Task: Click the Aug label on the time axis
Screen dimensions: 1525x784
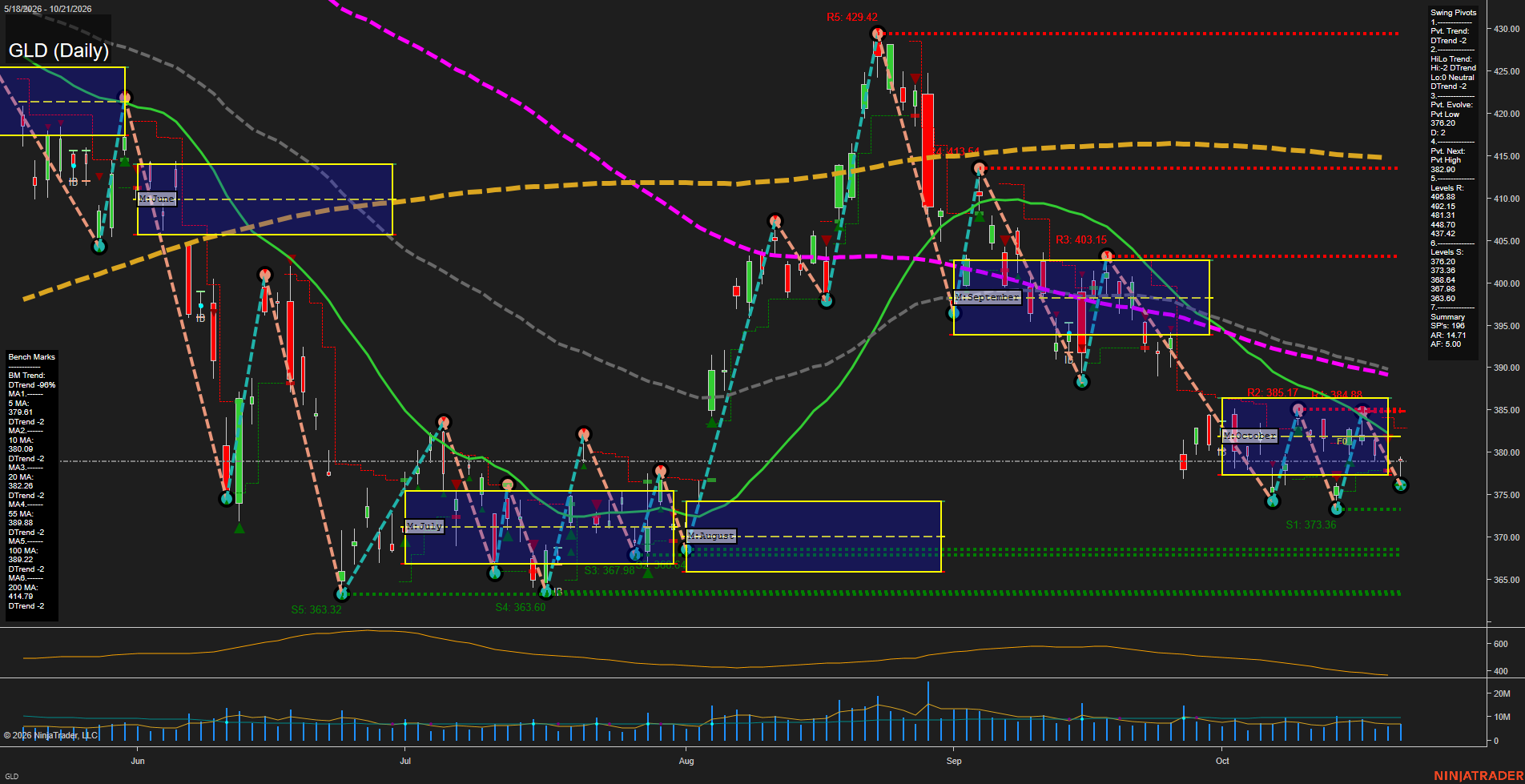Action: click(686, 761)
